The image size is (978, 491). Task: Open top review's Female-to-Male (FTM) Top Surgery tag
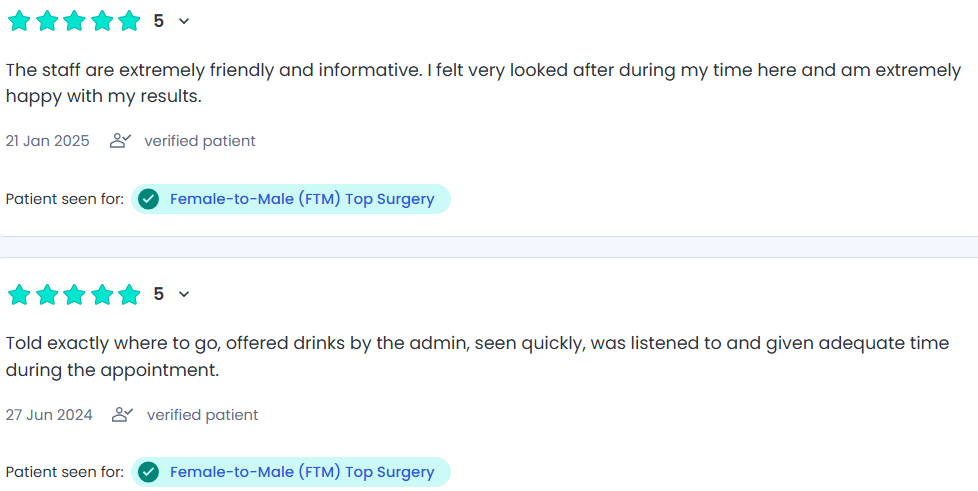click(x=301, y=199)
